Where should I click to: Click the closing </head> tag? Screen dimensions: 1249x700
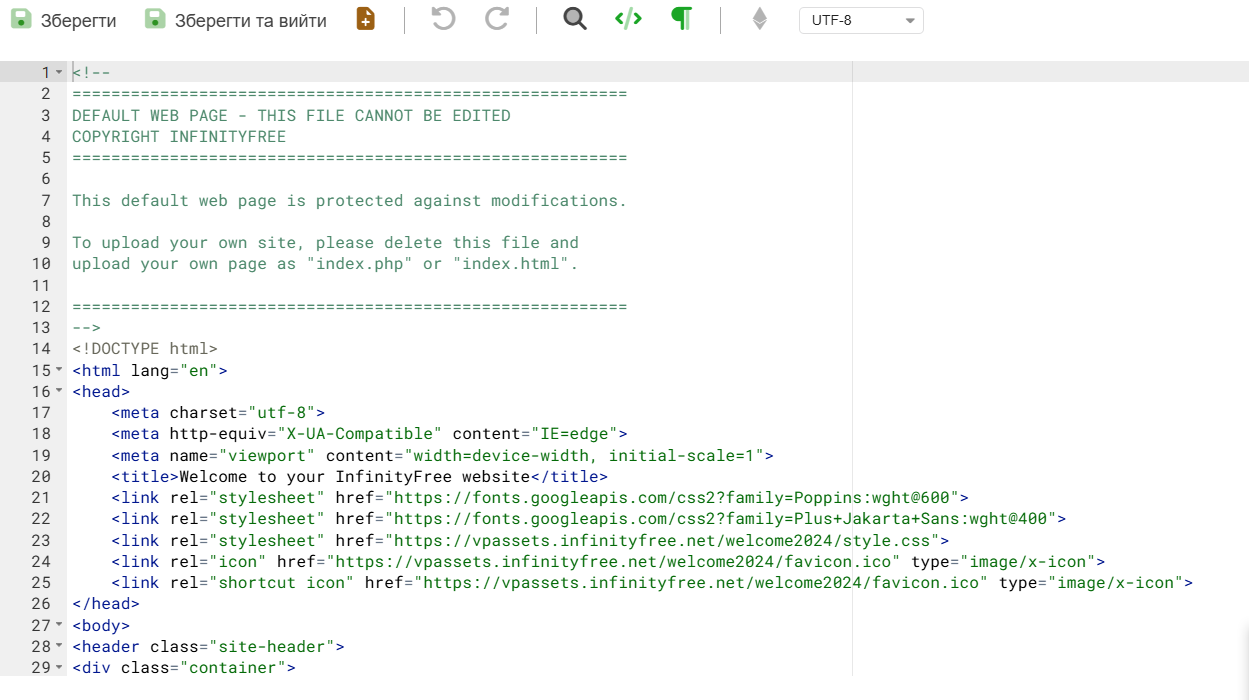(106, 604)
